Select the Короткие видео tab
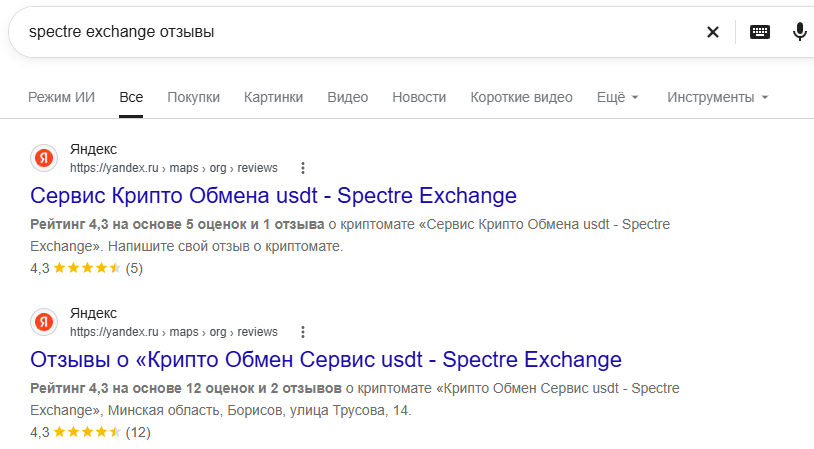The image size is (814, 449). pyautogui.click(x=521, y=97)
